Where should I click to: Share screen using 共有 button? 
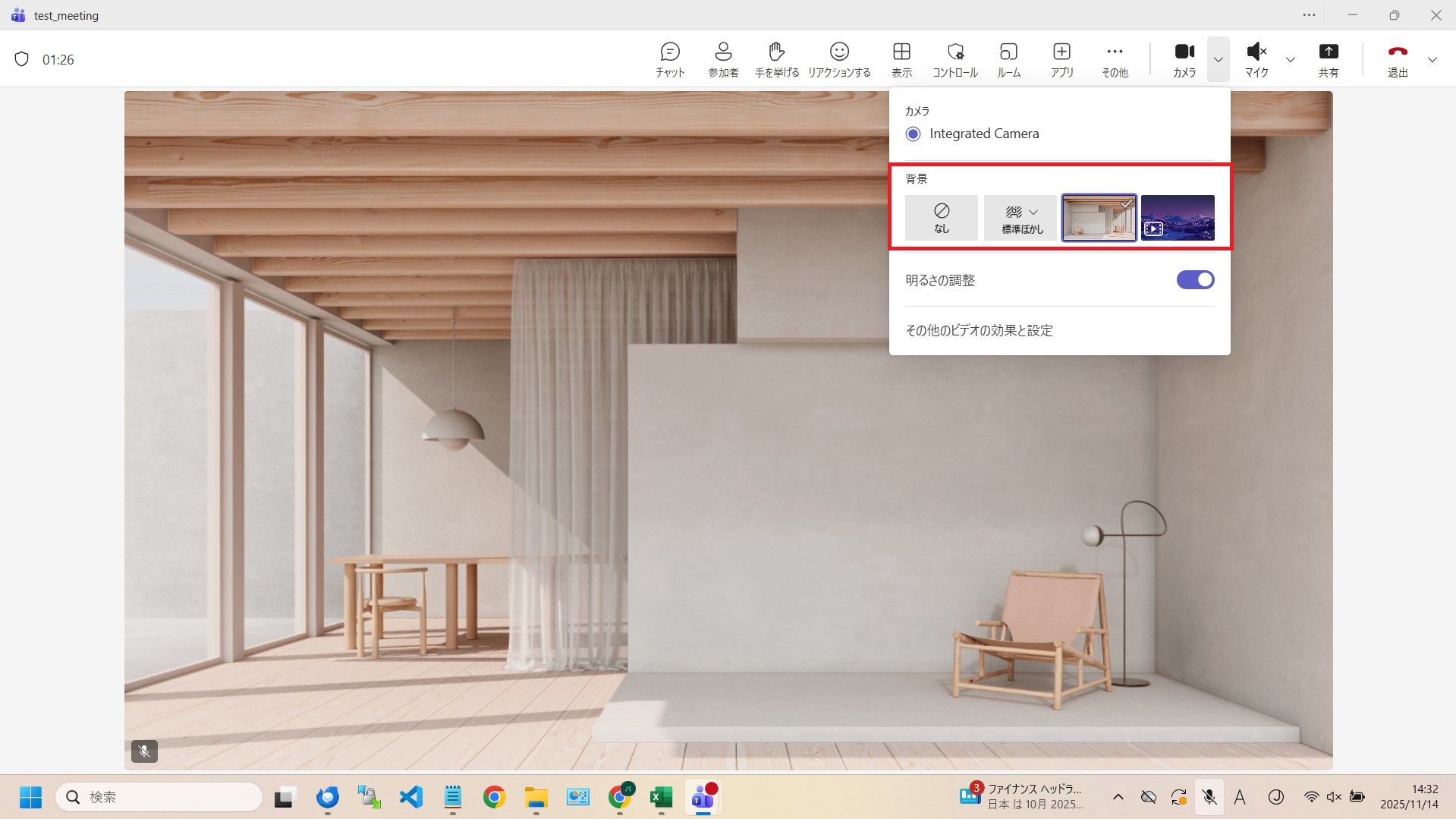(x=1328, y=59)
